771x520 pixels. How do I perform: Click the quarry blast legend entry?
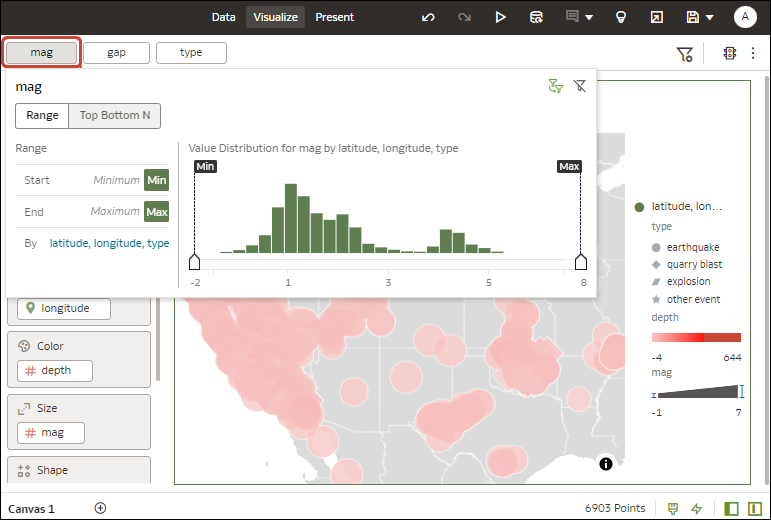pyautogui.click(x=687, y=264)
